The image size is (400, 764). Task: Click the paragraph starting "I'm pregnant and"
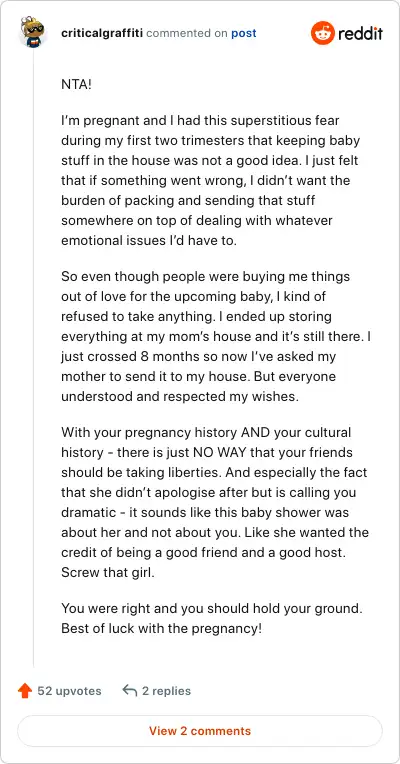(x=212, y=180)
